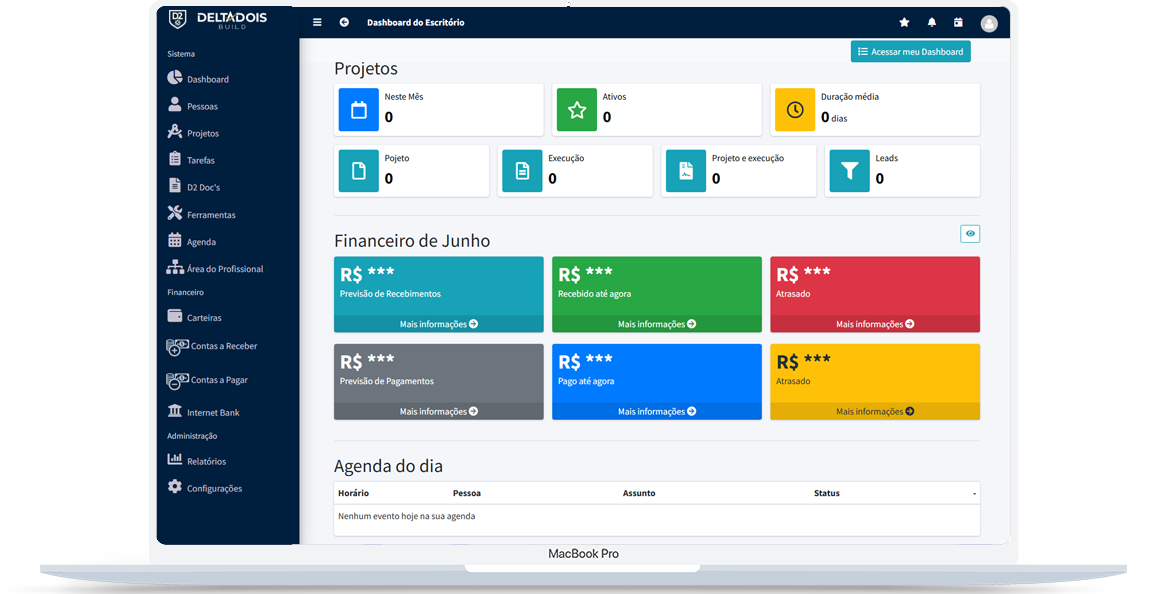Click the Acessar meu Dashboard button
This screenshot has height=594, width=1175.
point(910,52)
